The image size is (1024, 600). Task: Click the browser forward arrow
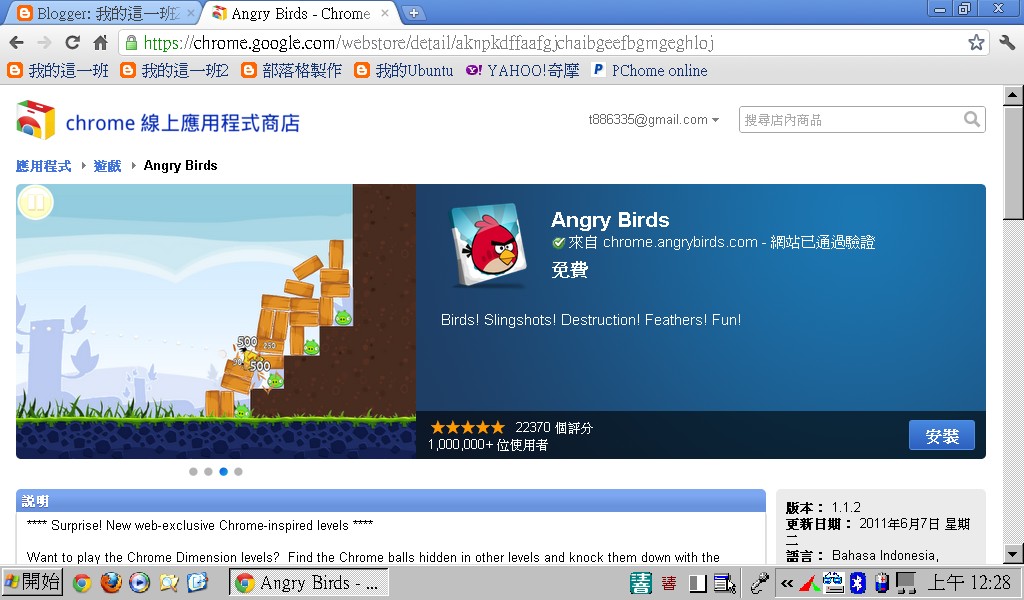[x=44, y=43]
